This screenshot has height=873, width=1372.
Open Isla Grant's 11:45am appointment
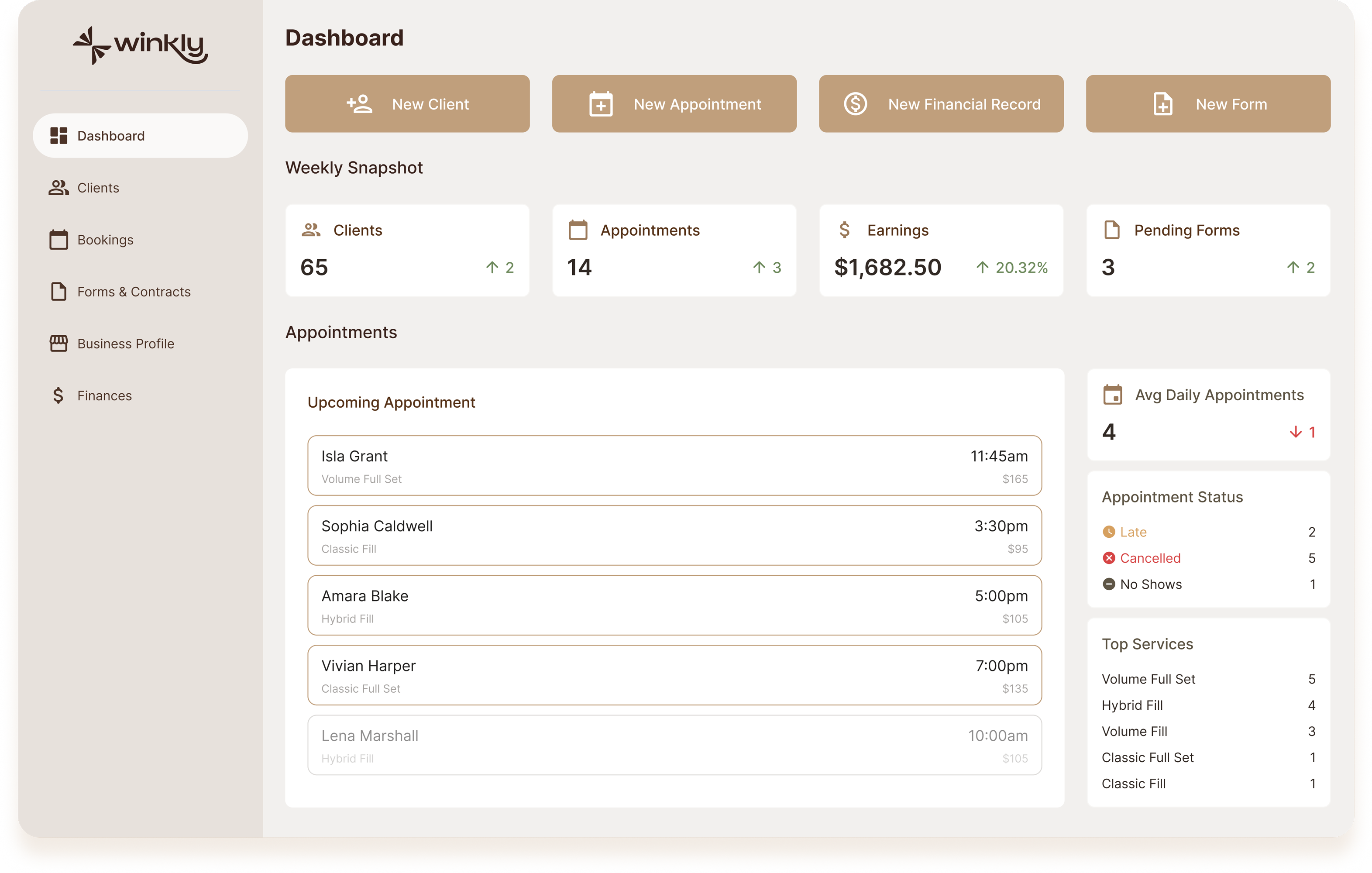(x=674, y=466)
